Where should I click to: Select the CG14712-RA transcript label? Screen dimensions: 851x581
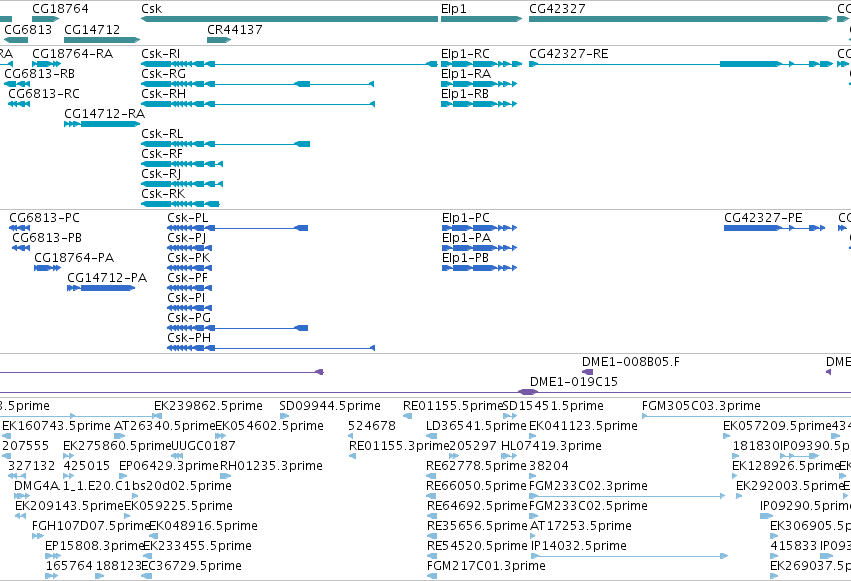click(105, 114)
